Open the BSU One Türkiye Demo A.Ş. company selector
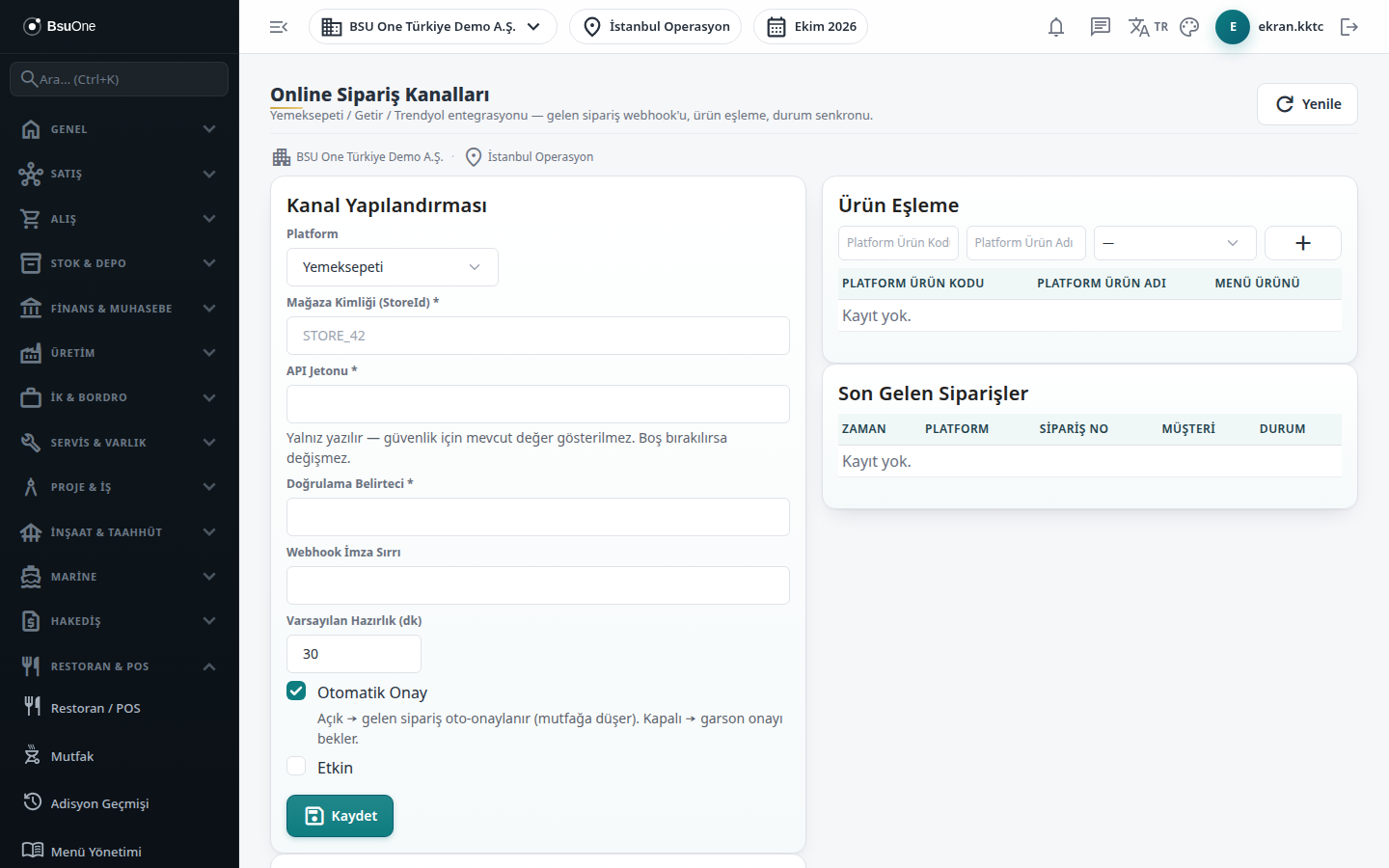 point(433,27)
